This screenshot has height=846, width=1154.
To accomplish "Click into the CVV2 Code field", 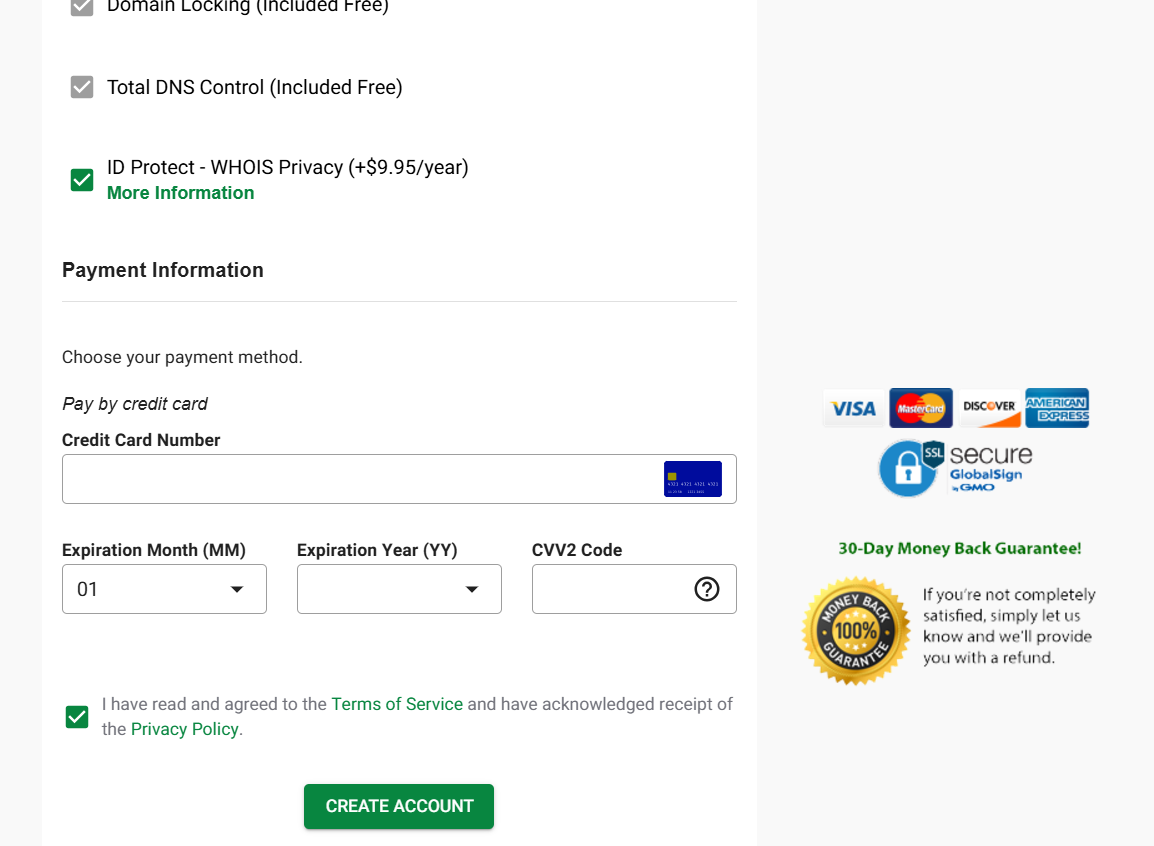I will click(x=612, y=589).
